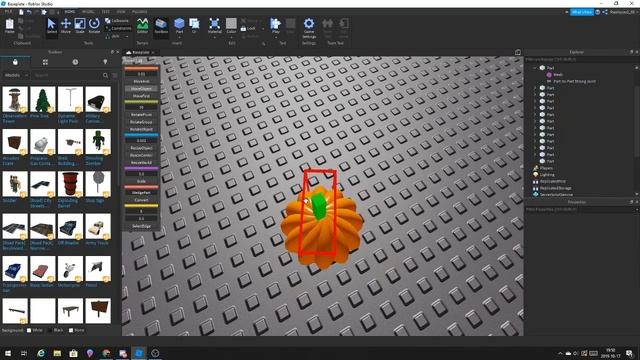Click the Undo arrow in title toolbar

click(x=29, y=12)
